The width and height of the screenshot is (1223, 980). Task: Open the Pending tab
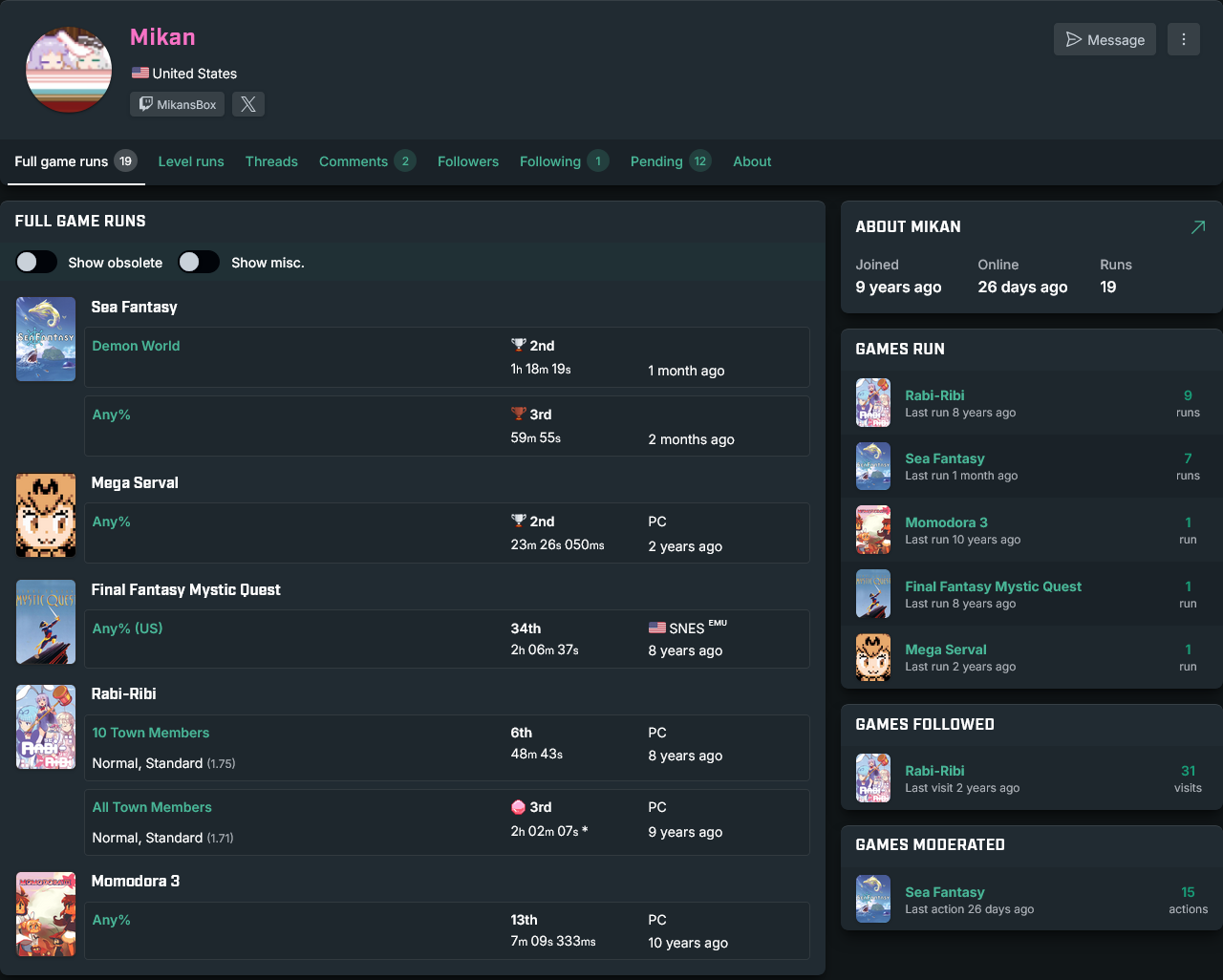[671, 161]
